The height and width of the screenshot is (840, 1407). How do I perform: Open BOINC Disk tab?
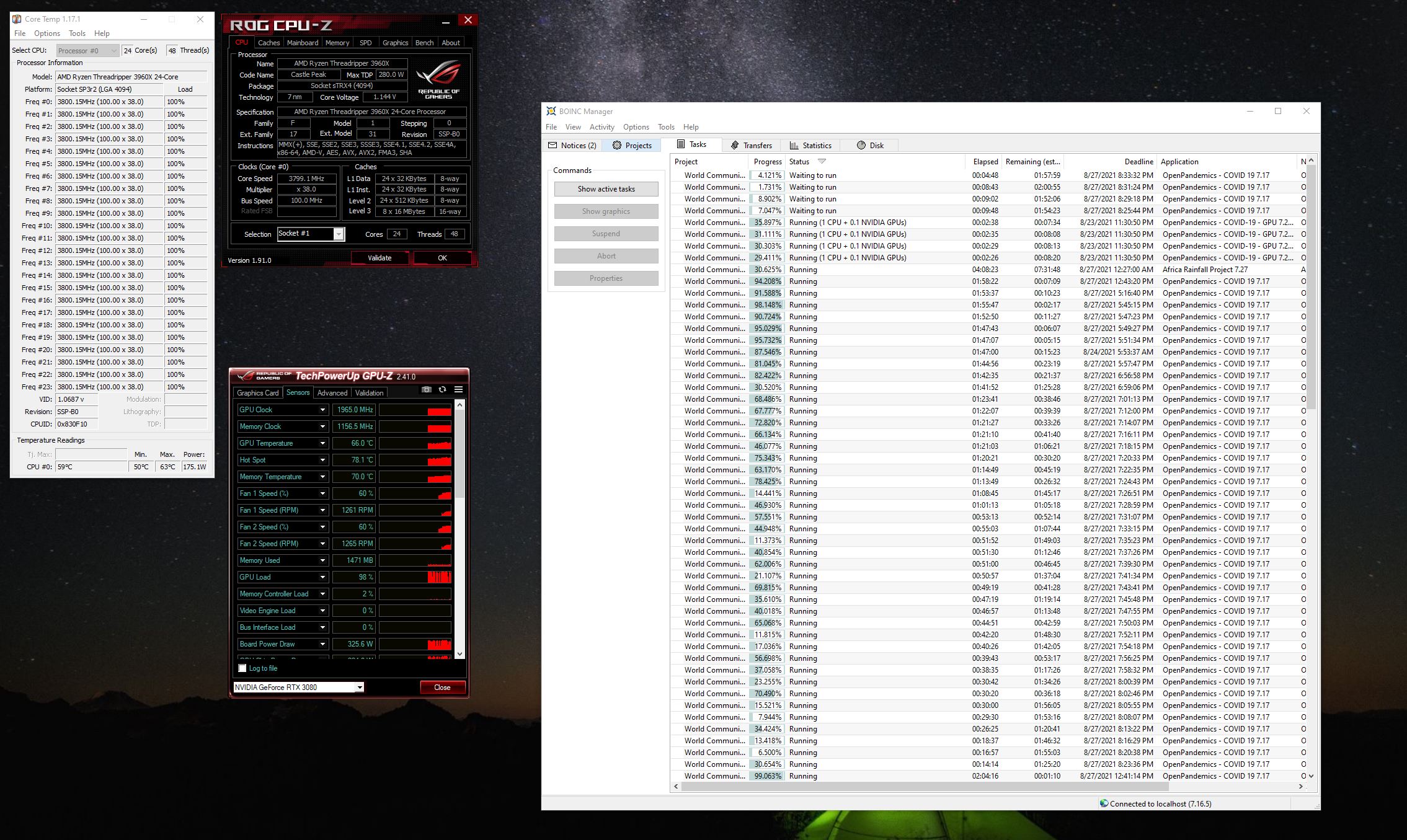870,145
